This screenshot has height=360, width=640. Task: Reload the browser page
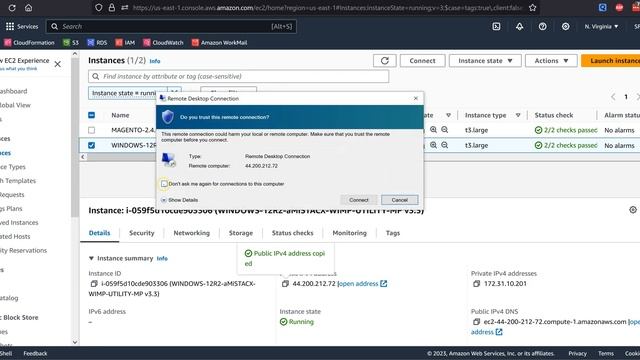coord(12,7)
